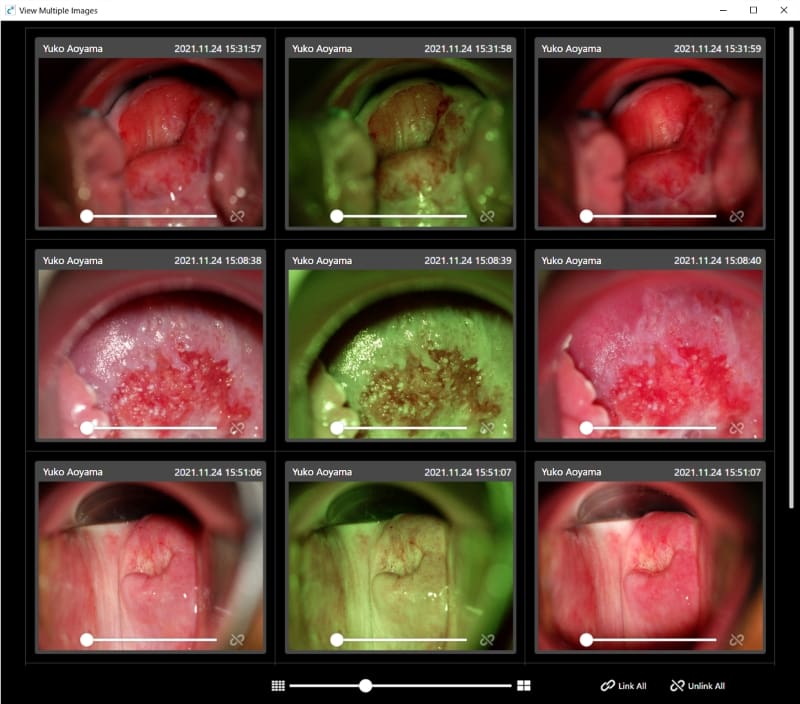This screenshot has width=800, height=704.
Task: Click large grid icon right of size slider
Action: [524, 686]
